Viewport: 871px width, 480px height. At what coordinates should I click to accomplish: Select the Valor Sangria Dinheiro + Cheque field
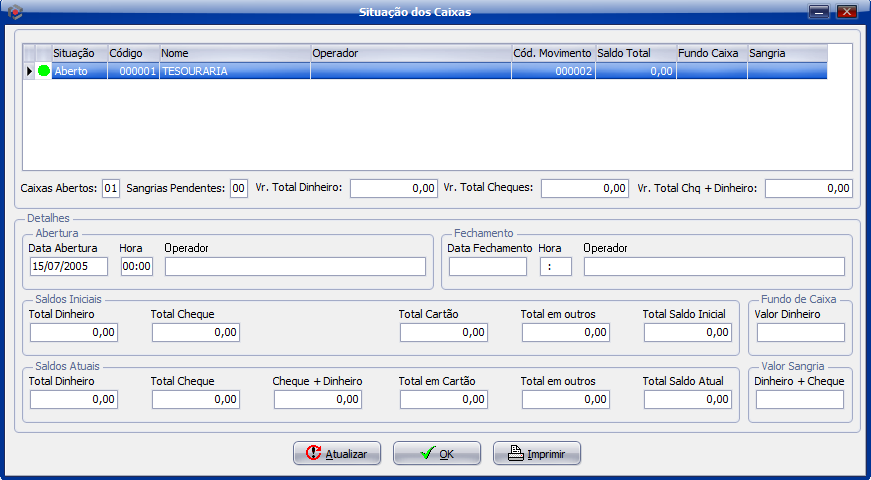point(800,399)
